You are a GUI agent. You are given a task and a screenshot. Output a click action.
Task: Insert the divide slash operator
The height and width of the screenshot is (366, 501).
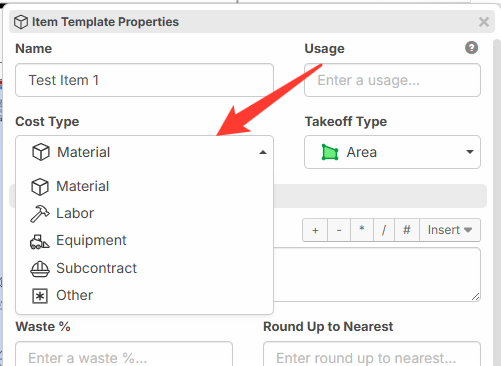(x=384, y=230)
